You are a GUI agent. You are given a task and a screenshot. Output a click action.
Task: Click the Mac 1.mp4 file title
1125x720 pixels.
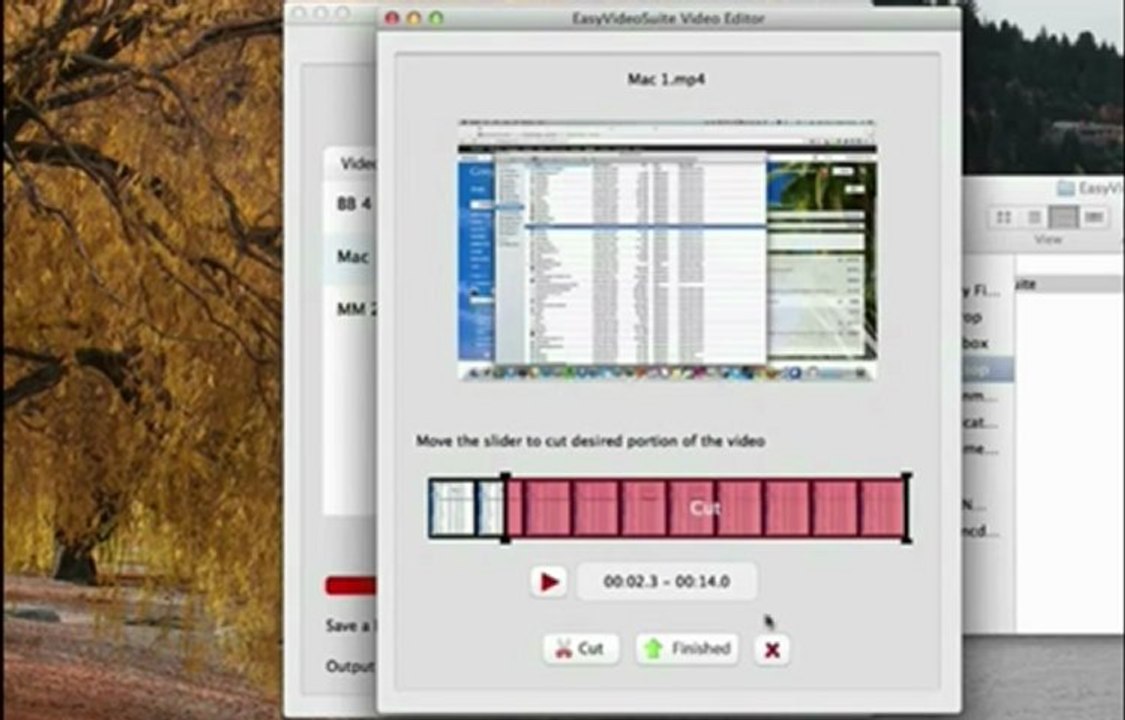[666, 79]
